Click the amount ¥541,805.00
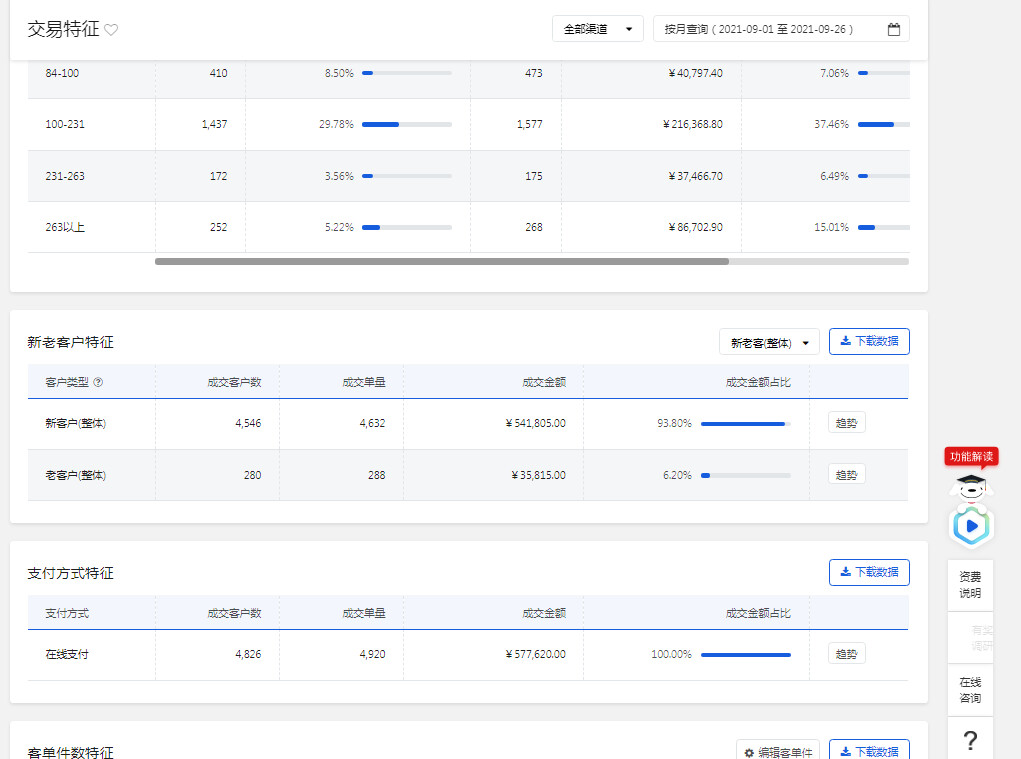 pyautogui.click(x=535, y=423)
